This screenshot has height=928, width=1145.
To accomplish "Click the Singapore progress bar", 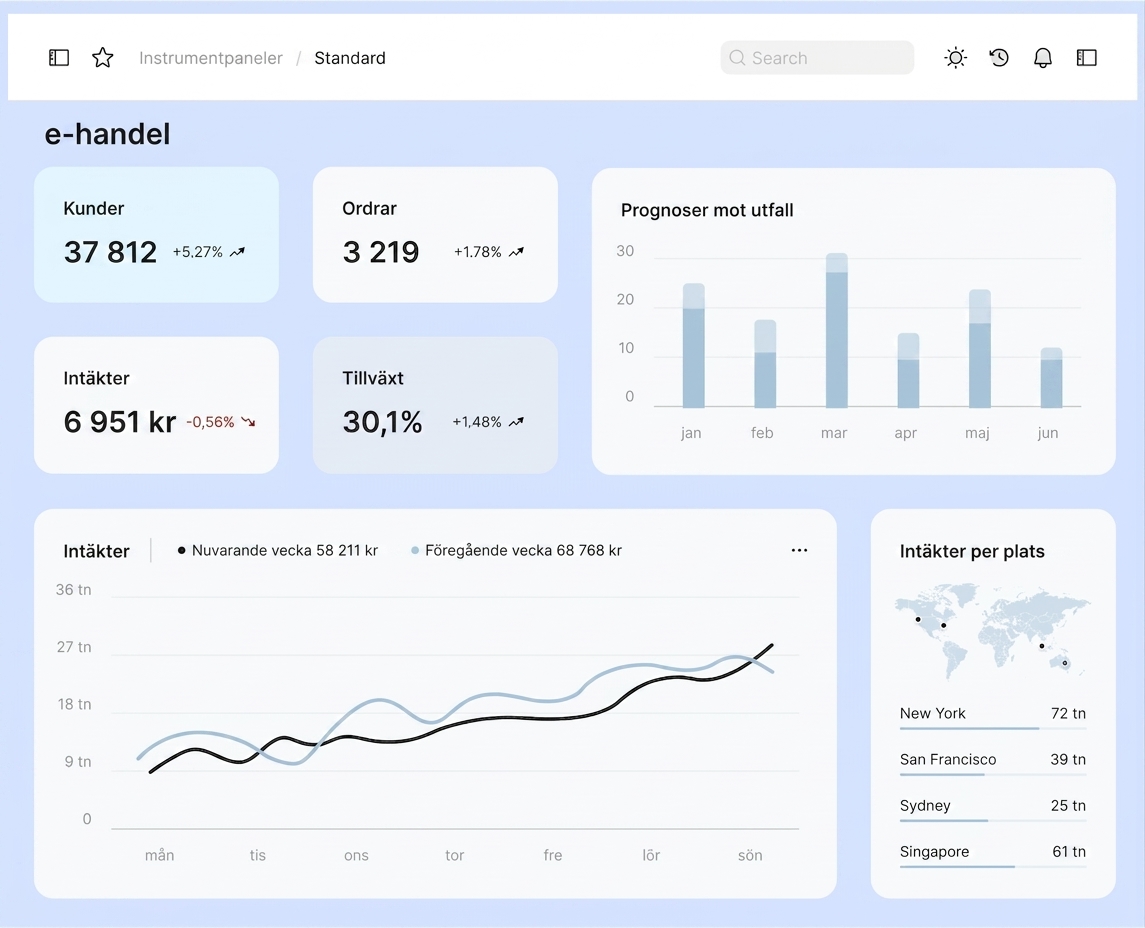I will (992, 866).
